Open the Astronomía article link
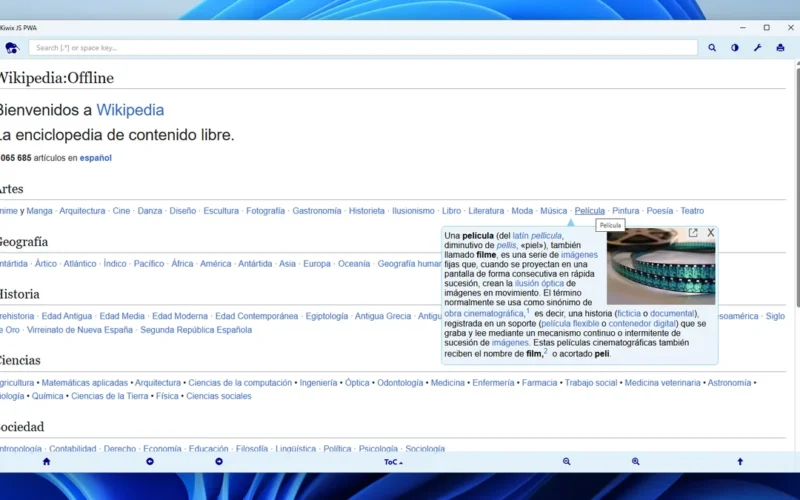 click(x=729, y=383)
